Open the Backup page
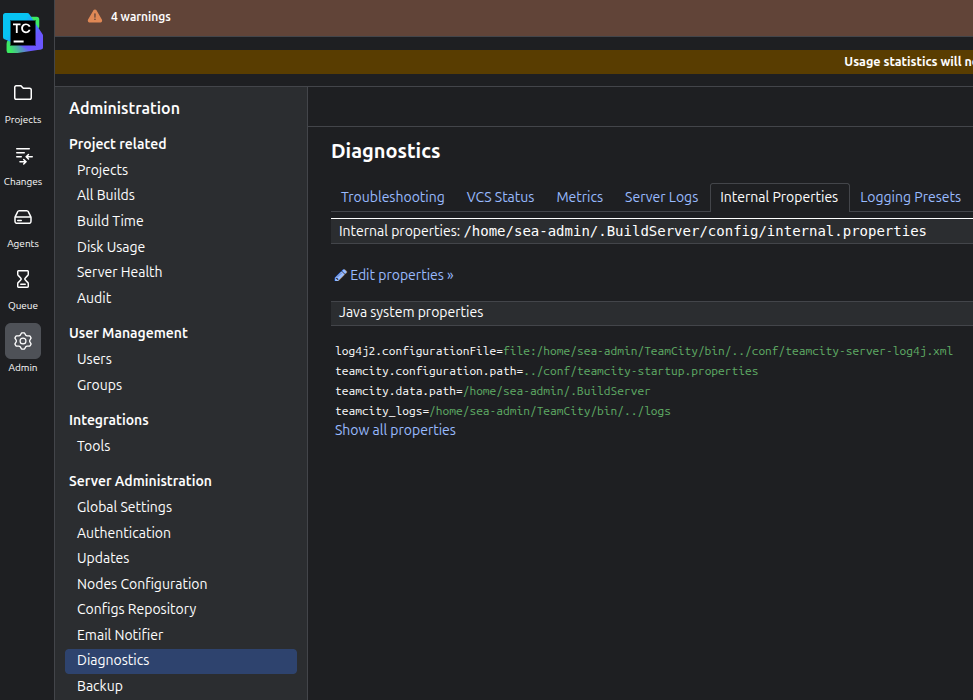973x700 pixels. point(99,686)
